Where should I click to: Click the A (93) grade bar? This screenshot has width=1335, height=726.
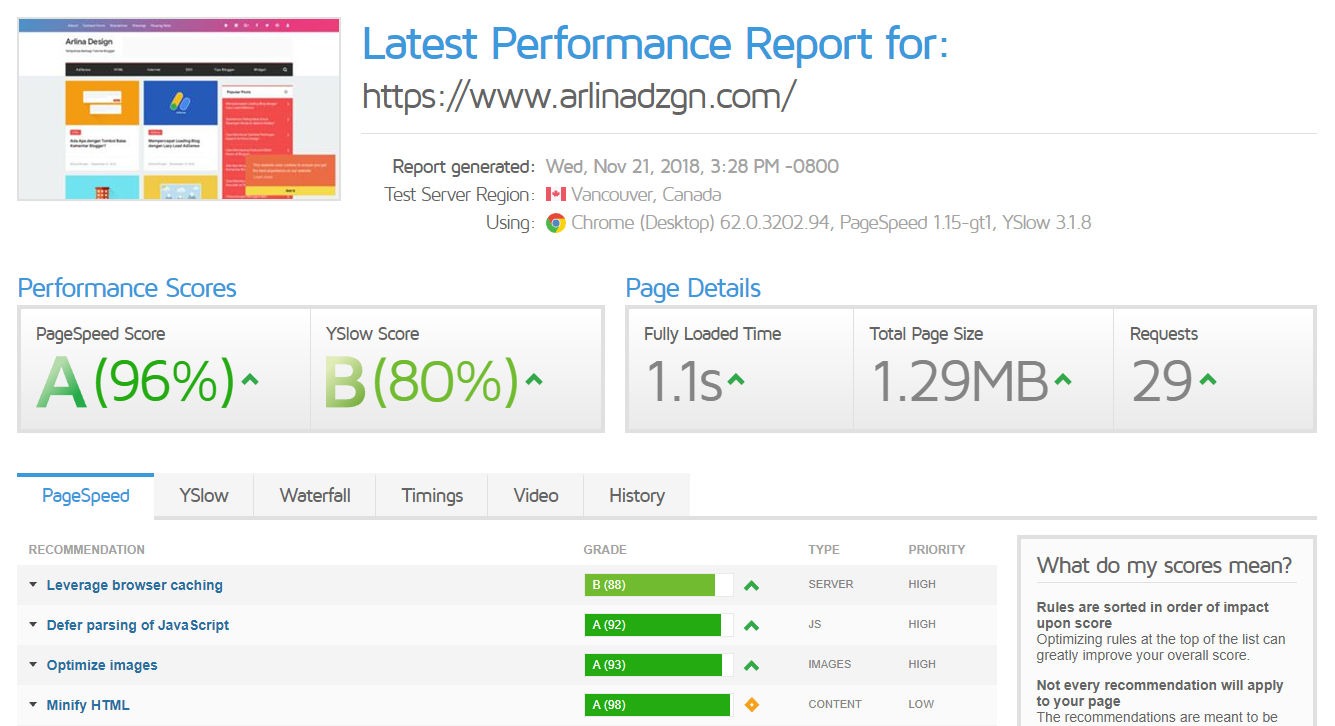pos(659,665)
